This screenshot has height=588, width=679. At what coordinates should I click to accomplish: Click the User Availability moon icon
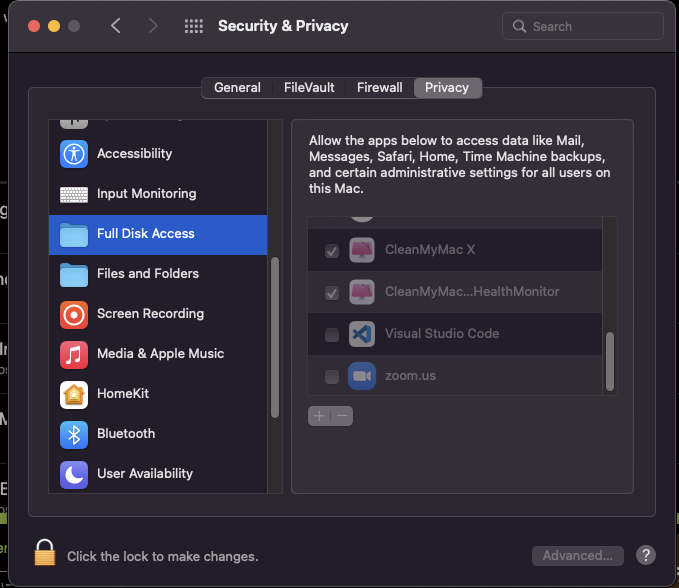(x=74, y=474)
